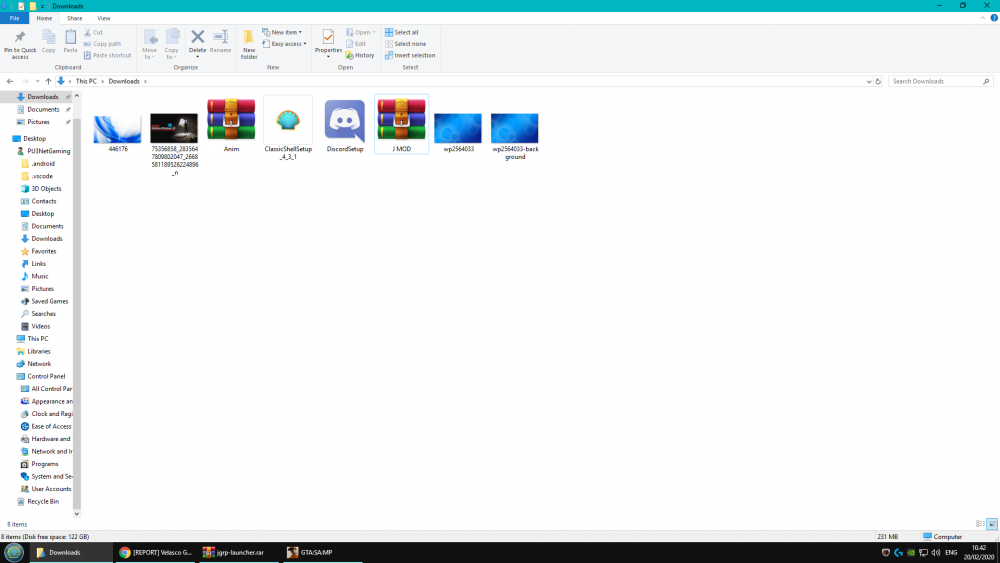Click the History ribbon button
1000x563 pixels.
360,55
